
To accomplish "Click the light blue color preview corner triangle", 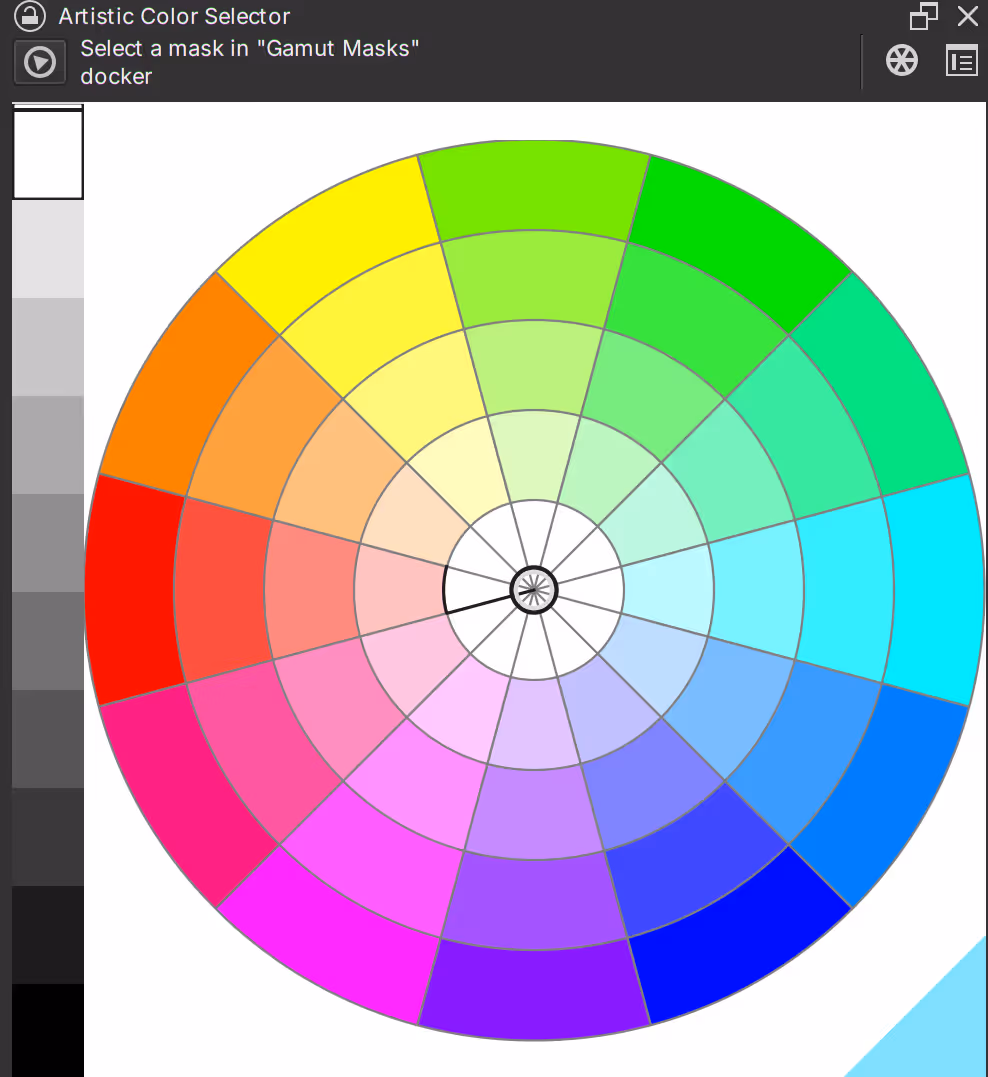I will point(940,1030).
